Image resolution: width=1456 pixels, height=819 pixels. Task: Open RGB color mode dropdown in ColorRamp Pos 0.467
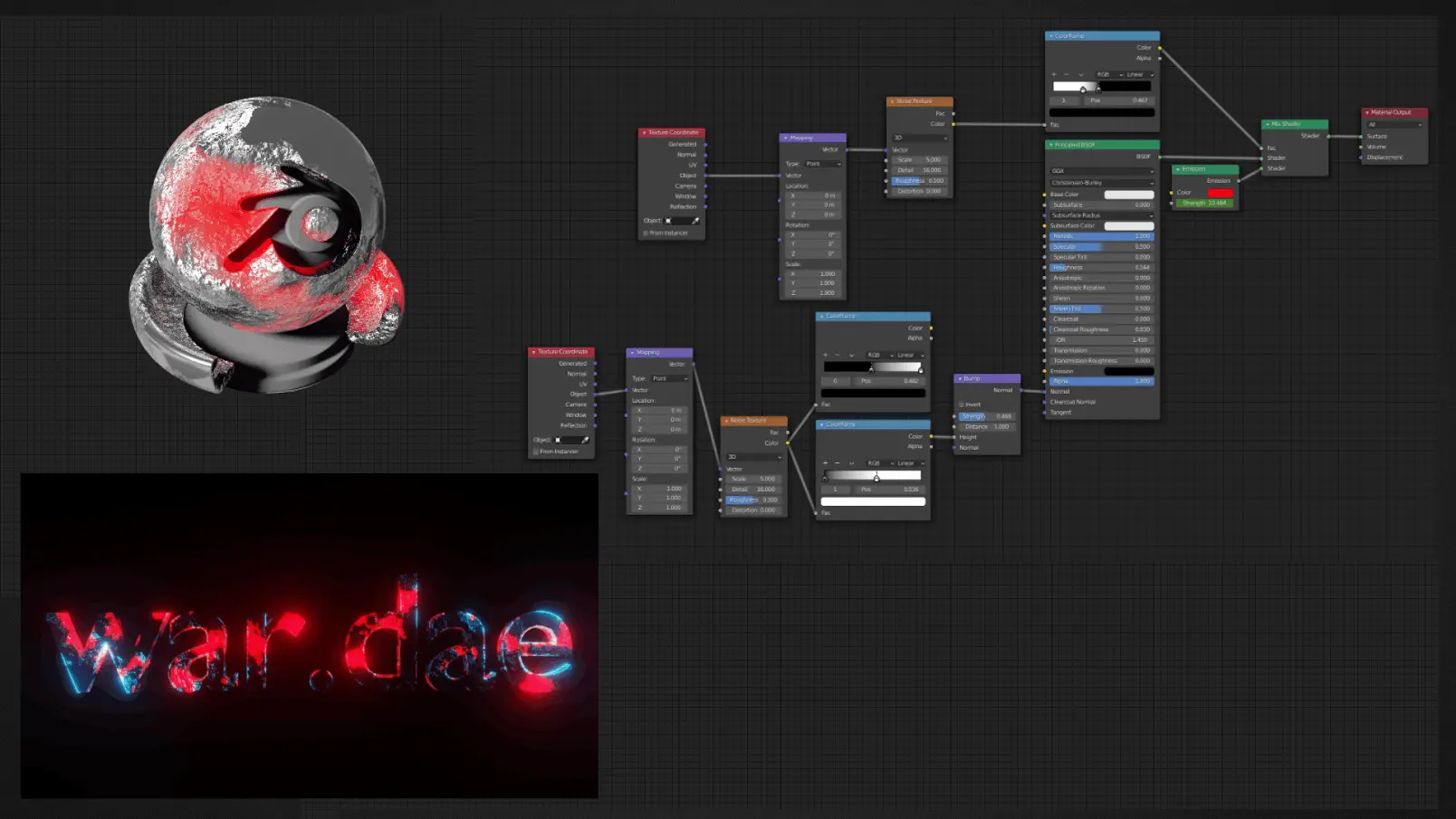pos(1109,74)
